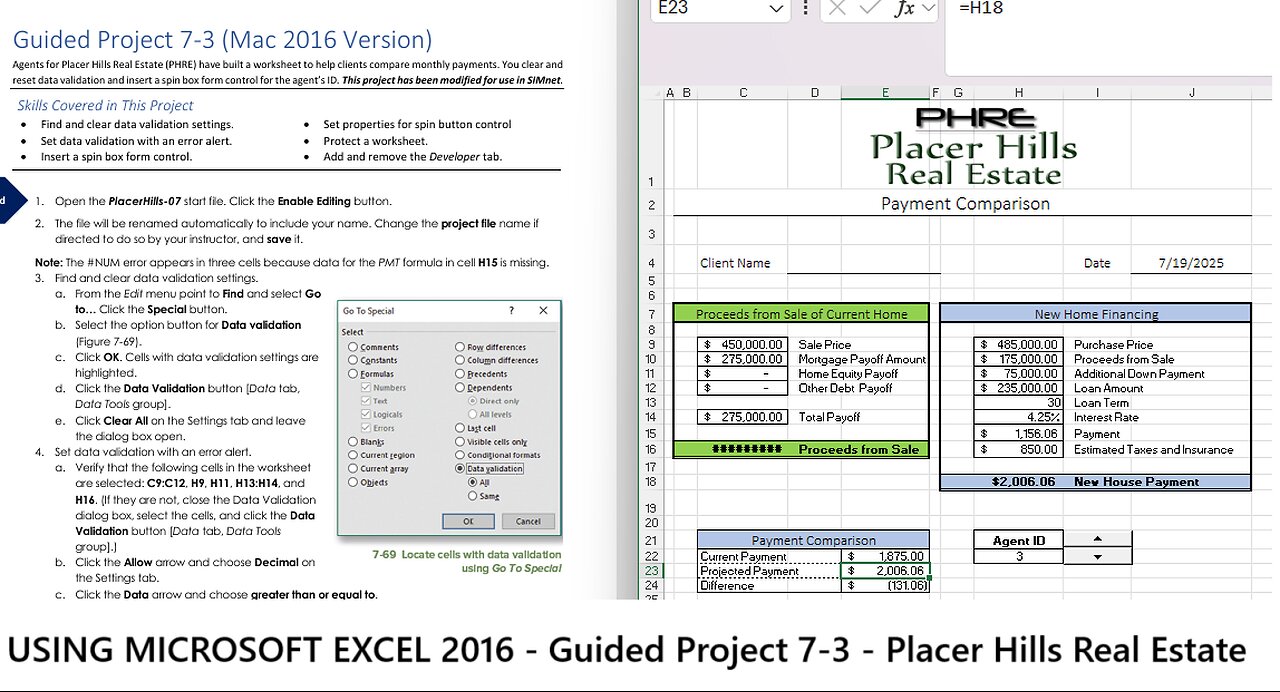Open the Name Box dropdown arrow

pos(777,9)
